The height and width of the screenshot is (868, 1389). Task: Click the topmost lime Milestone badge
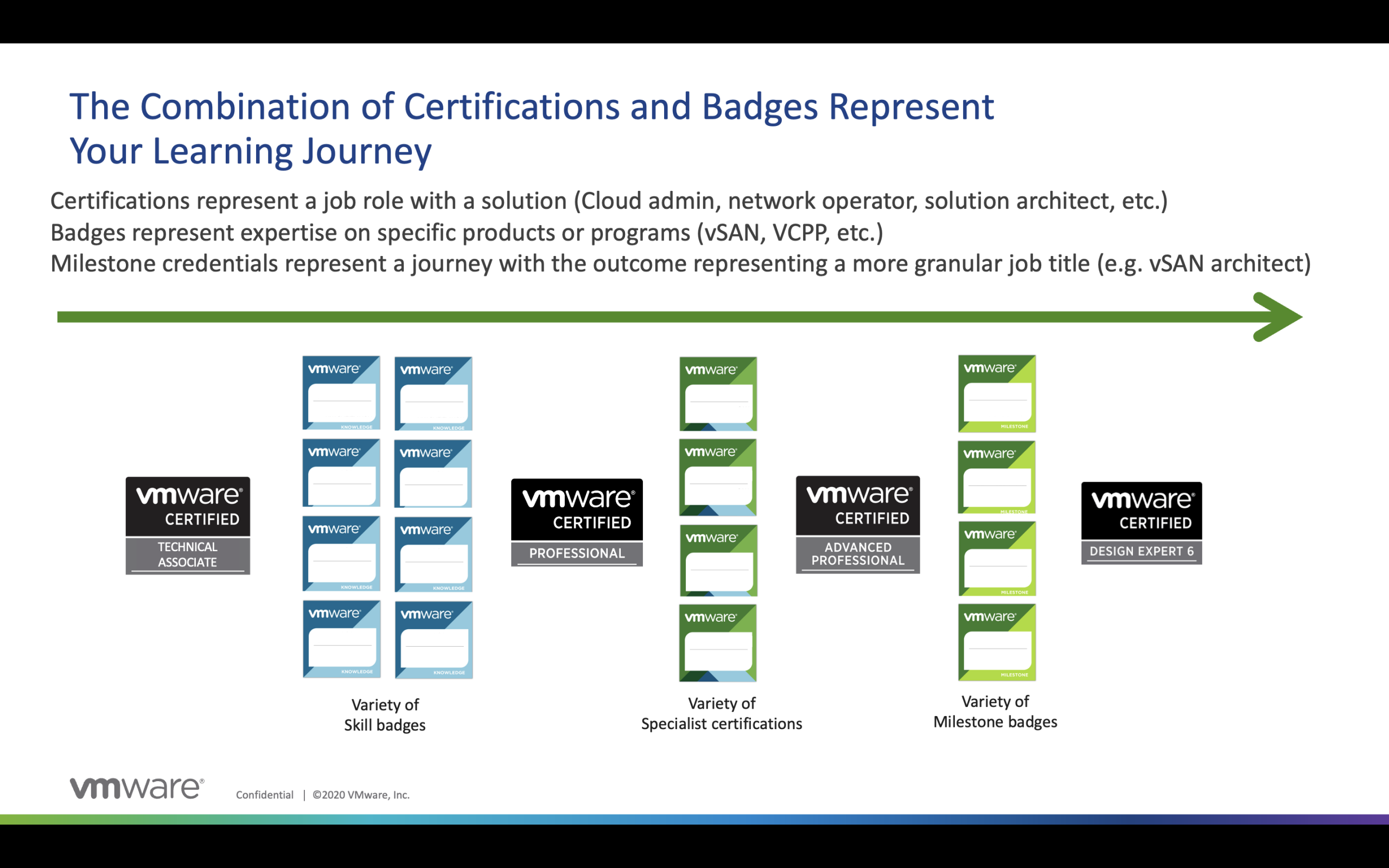point(996,393)
